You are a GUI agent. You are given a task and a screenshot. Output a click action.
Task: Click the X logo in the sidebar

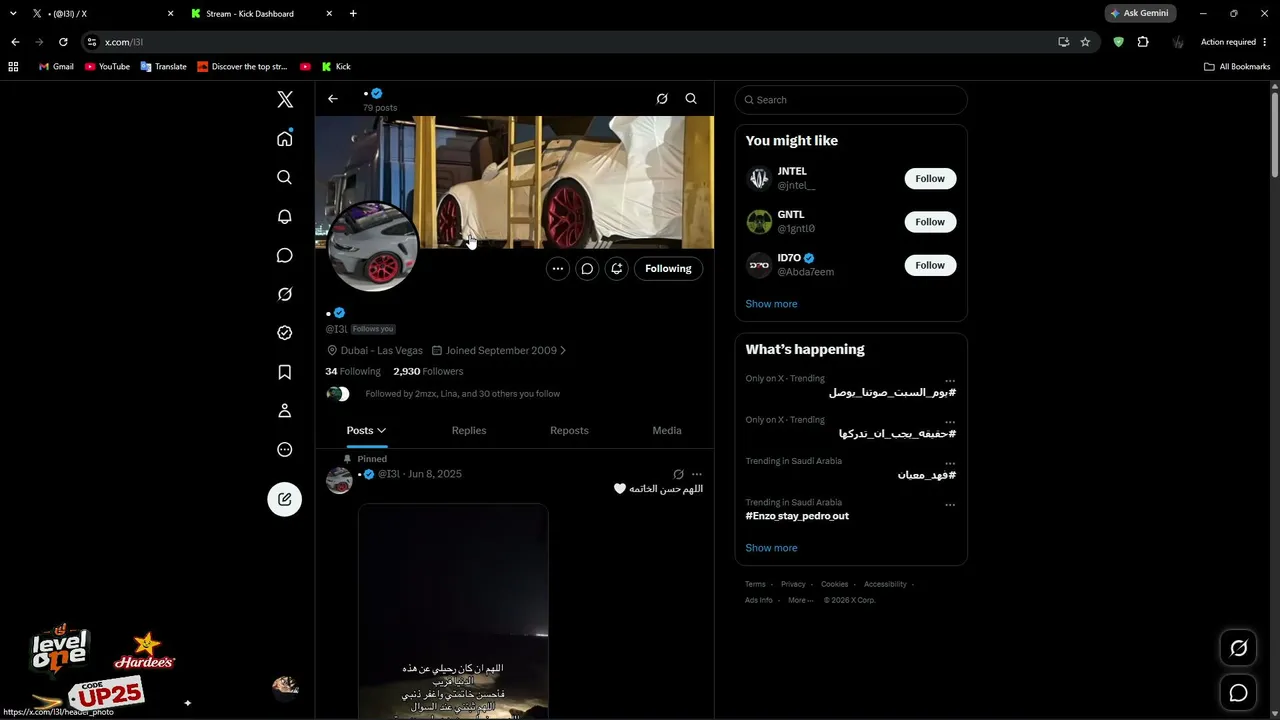(x=285, y=99)
